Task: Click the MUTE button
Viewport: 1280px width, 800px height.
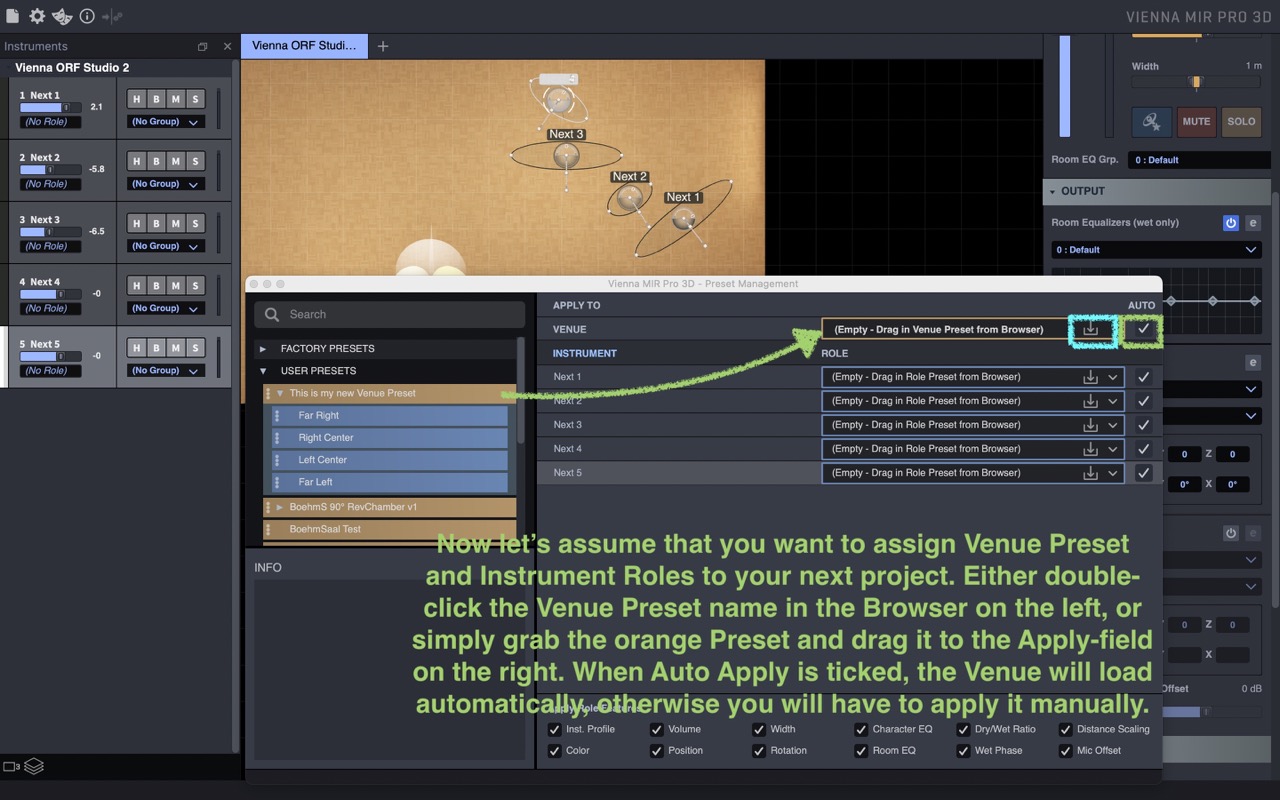Action: (x=1196, y=121)
